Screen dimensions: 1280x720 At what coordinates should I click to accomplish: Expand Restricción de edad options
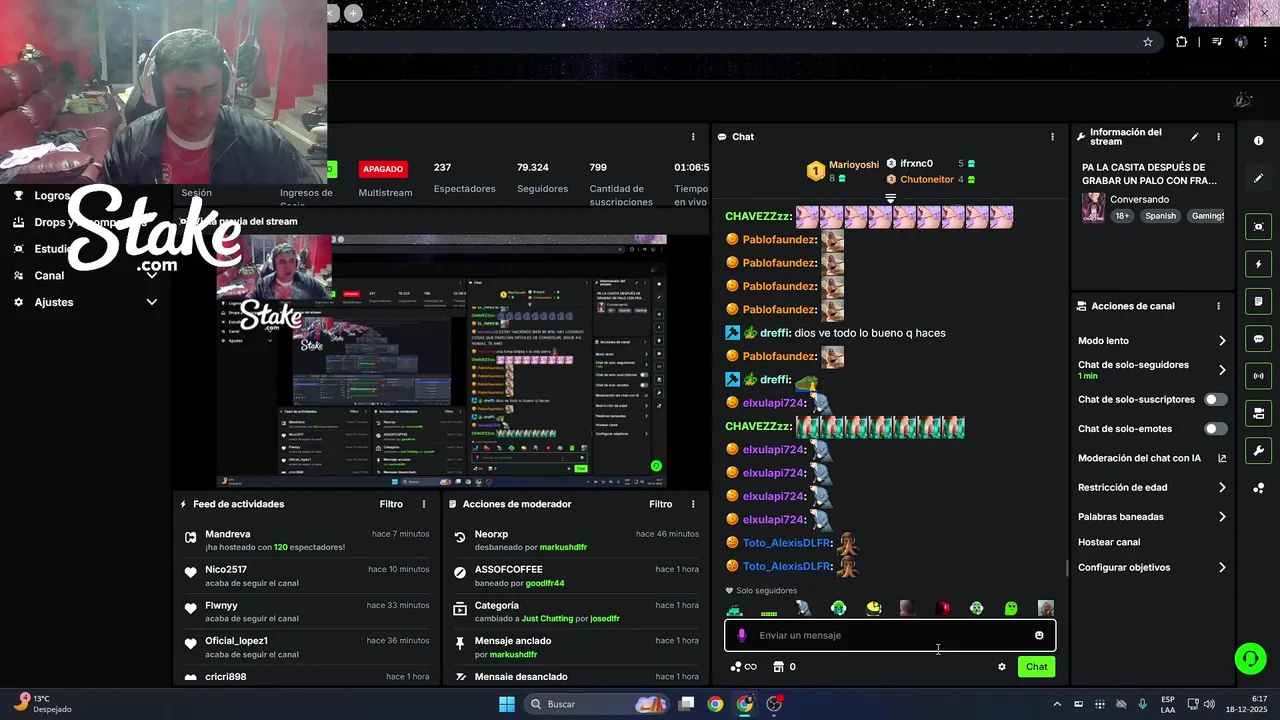tap(1222, 488)
